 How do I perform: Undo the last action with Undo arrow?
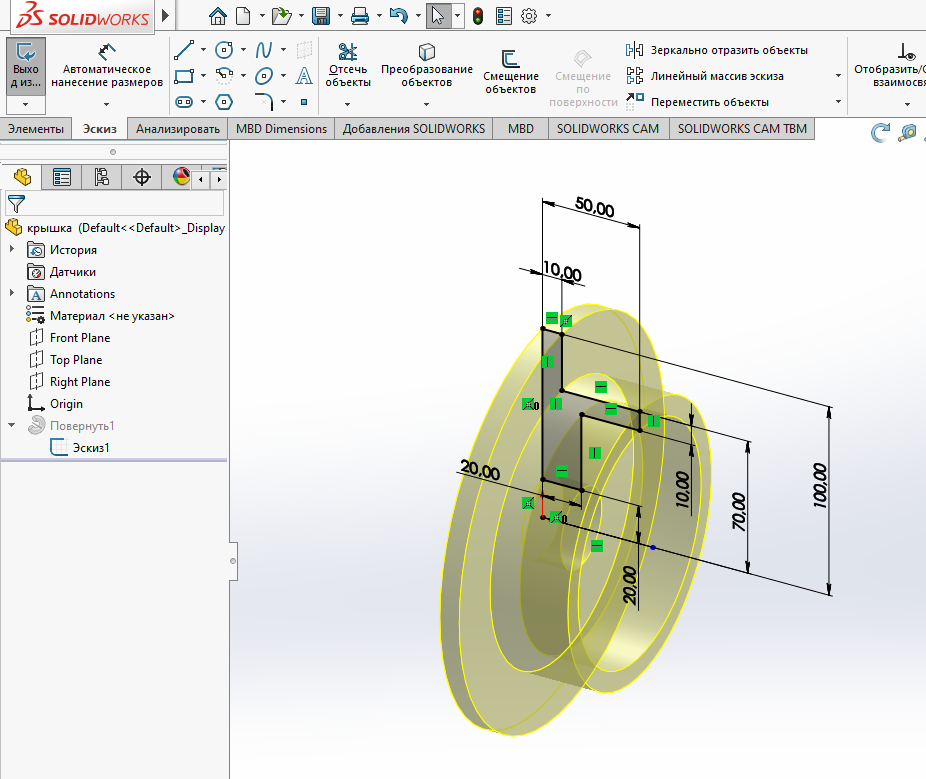tap(399, 16)
